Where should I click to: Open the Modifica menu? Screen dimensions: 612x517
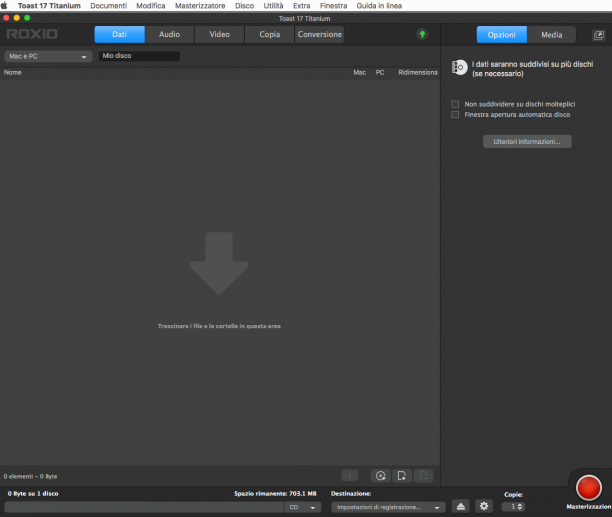pos(151,5)
